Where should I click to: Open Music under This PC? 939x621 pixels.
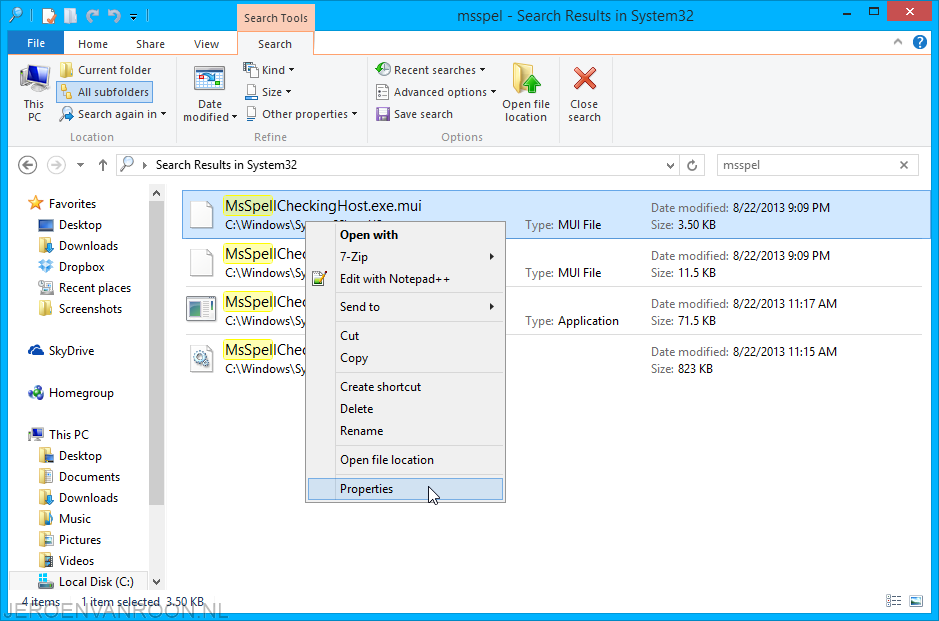pyautogui.click(x=65, y=519)
